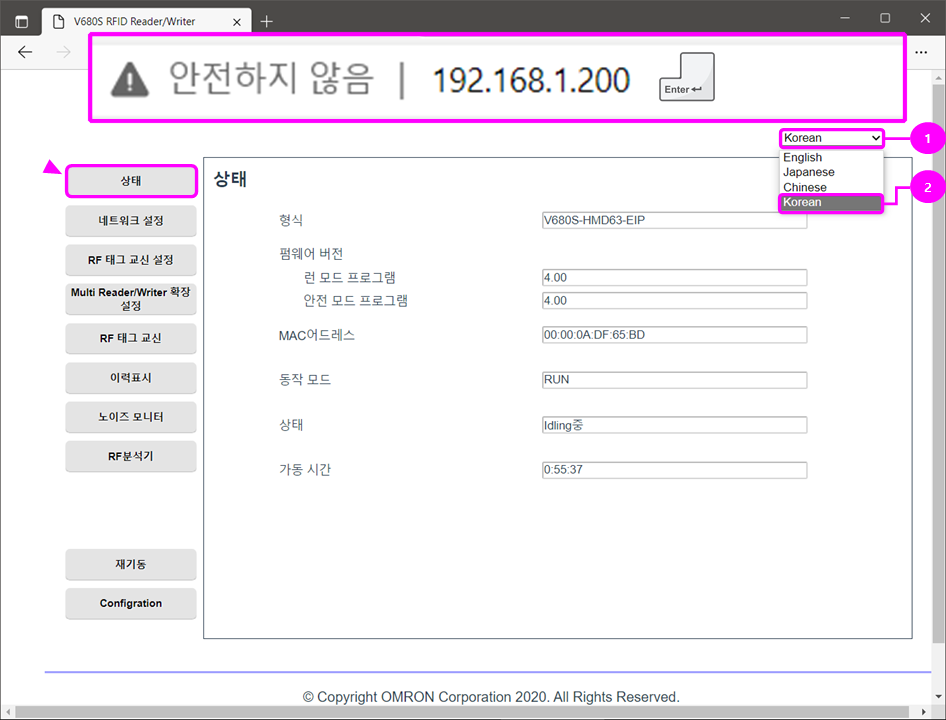Click the horizontal scrollbar right arrow
This screenshot has width=946, height=720.
coord(923,712)
